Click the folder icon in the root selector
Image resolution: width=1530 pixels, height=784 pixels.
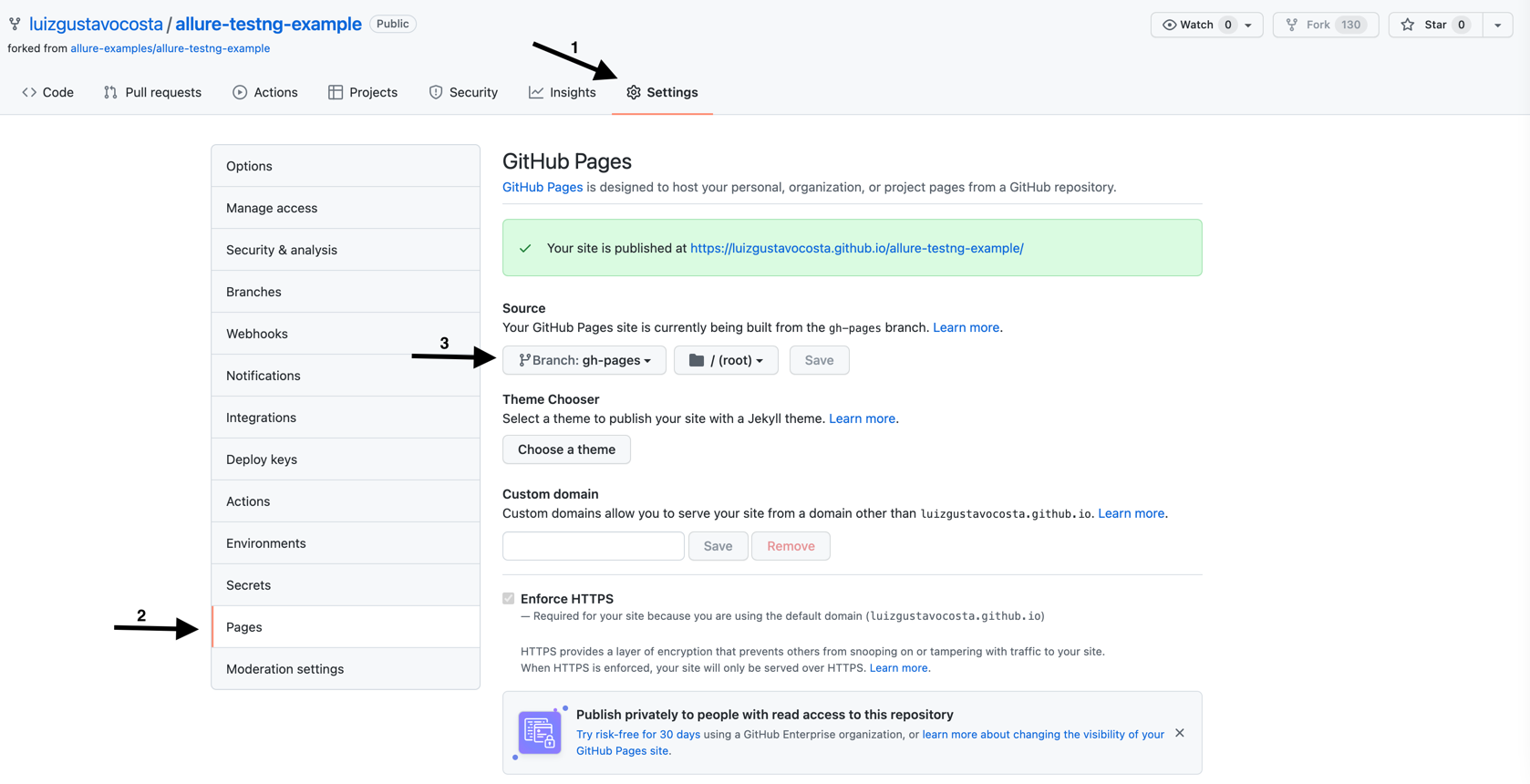[697, 360]
